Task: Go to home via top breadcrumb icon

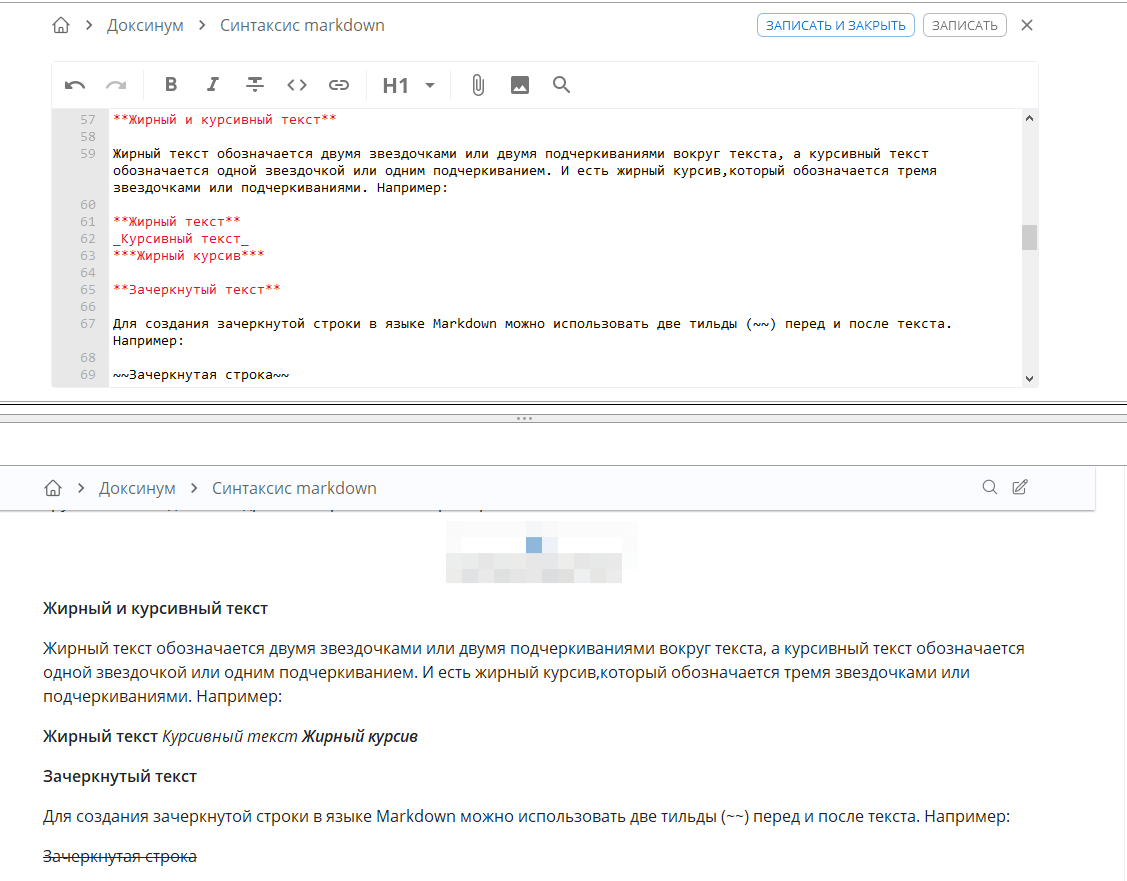Action: coord(61,26)
